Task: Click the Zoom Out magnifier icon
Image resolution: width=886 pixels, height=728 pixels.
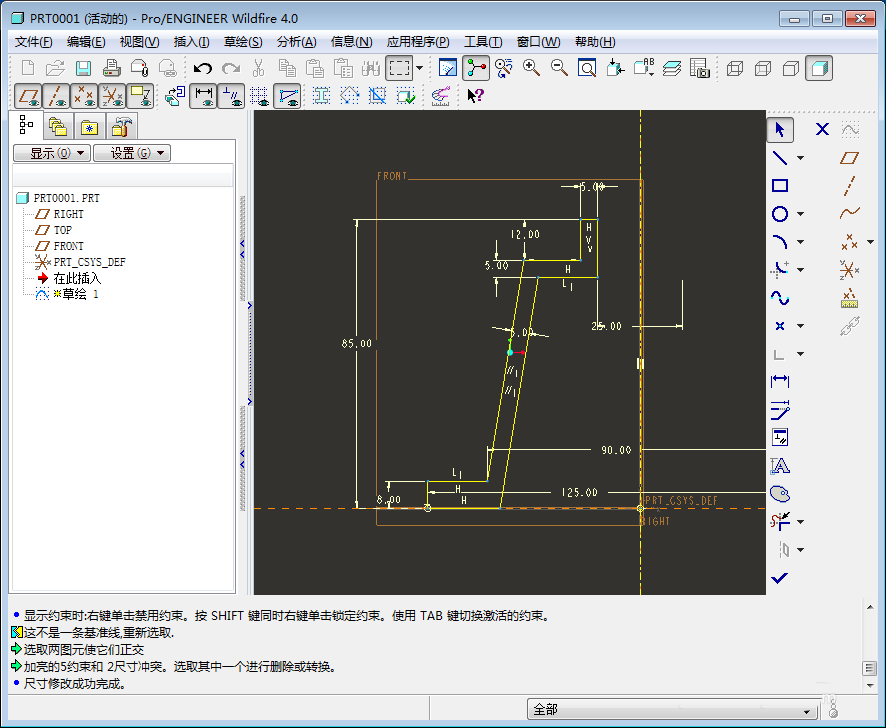Action: pos(559,68)
